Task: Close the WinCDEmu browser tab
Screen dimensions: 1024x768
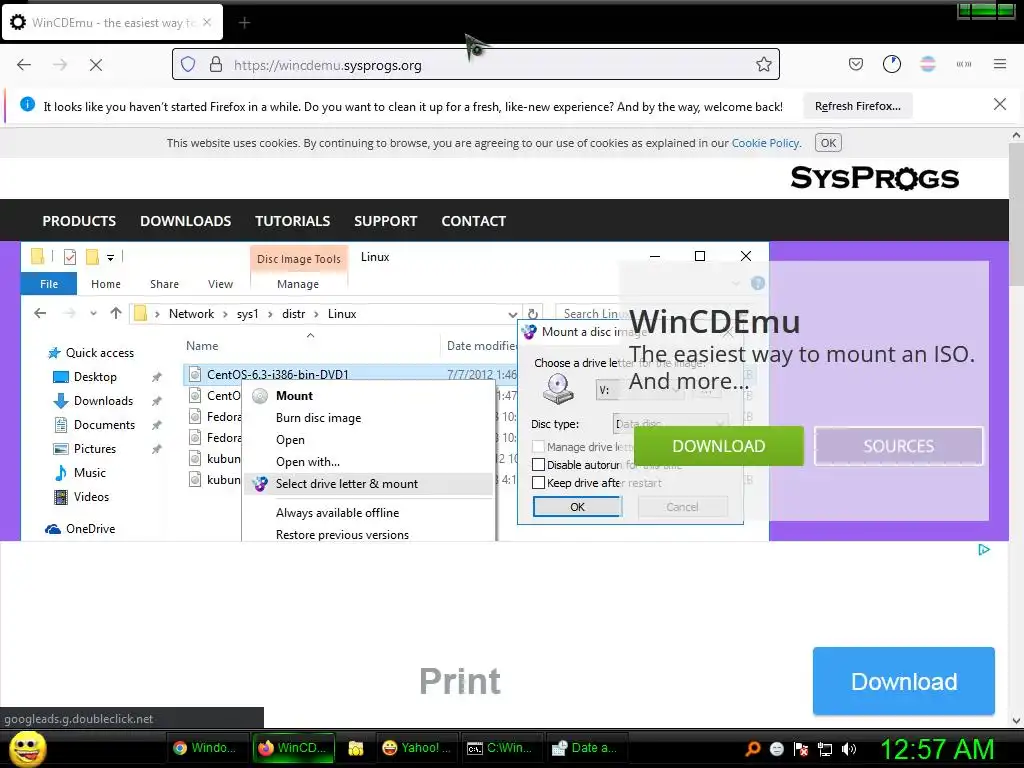Action: click(207, 22)
